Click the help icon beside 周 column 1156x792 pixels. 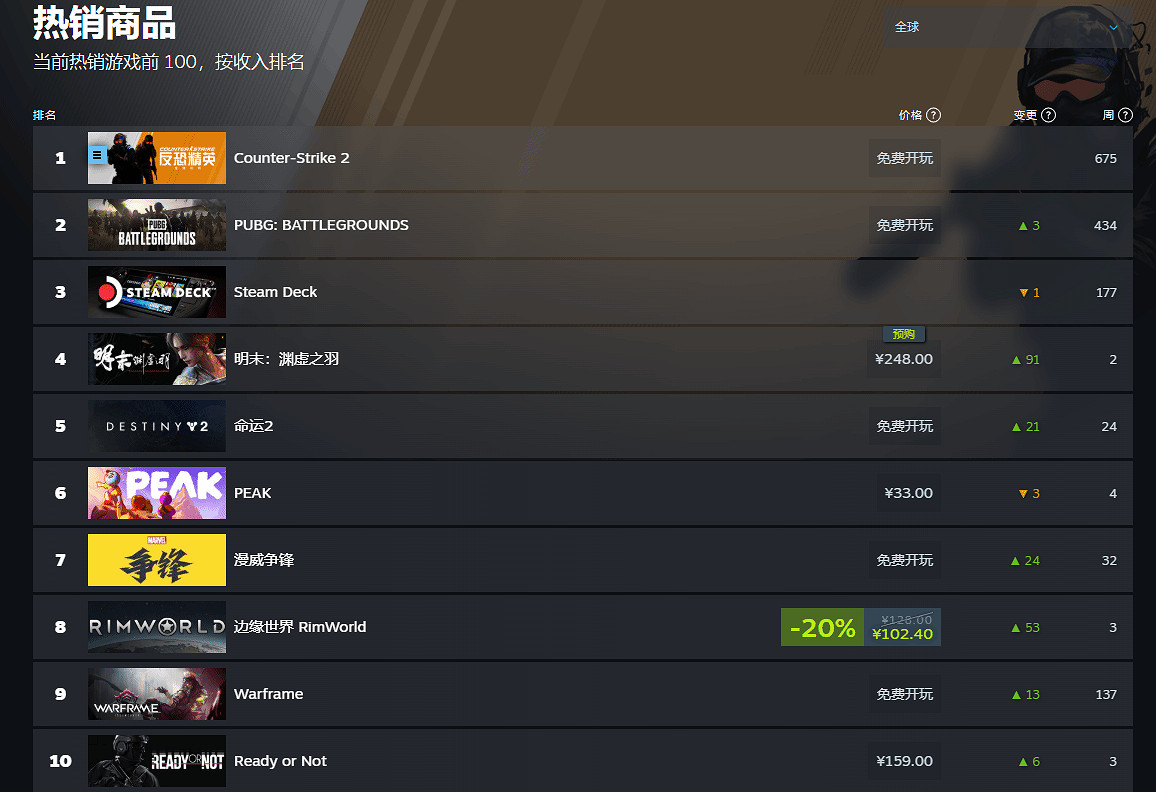[1125, 115]
